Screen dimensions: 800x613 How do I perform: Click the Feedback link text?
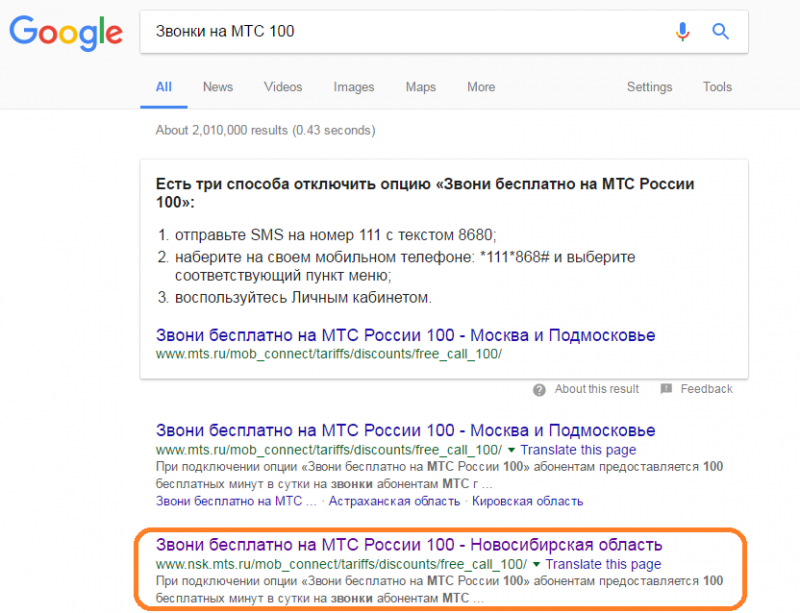[707, 389]
